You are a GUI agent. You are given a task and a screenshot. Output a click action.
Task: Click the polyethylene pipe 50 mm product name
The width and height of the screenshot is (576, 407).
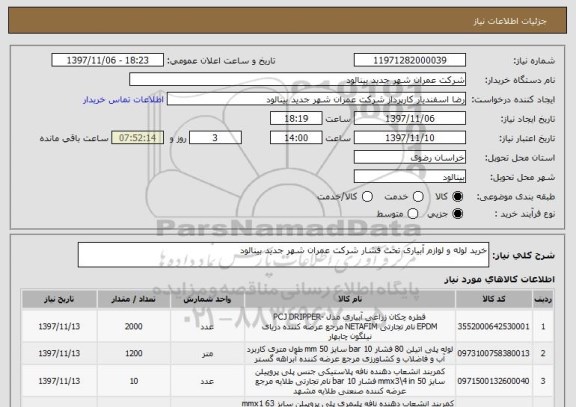(350, 353)
